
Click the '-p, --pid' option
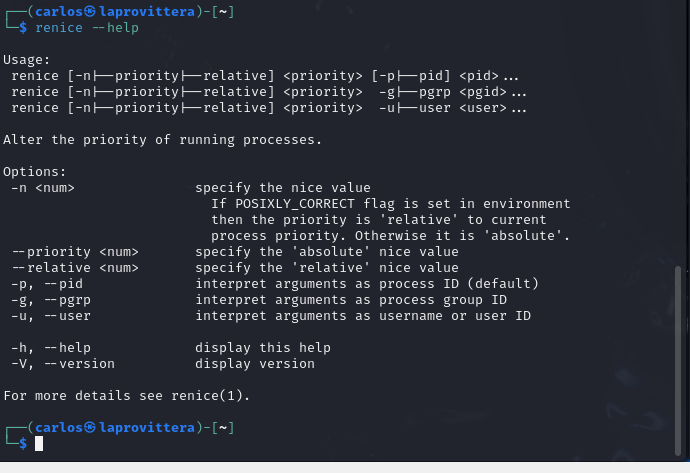pos(47,284)
